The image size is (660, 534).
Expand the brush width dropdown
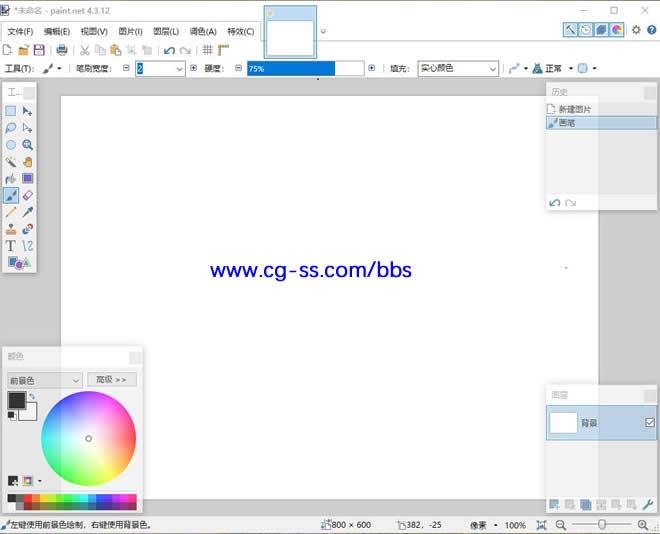click(179, 69)
